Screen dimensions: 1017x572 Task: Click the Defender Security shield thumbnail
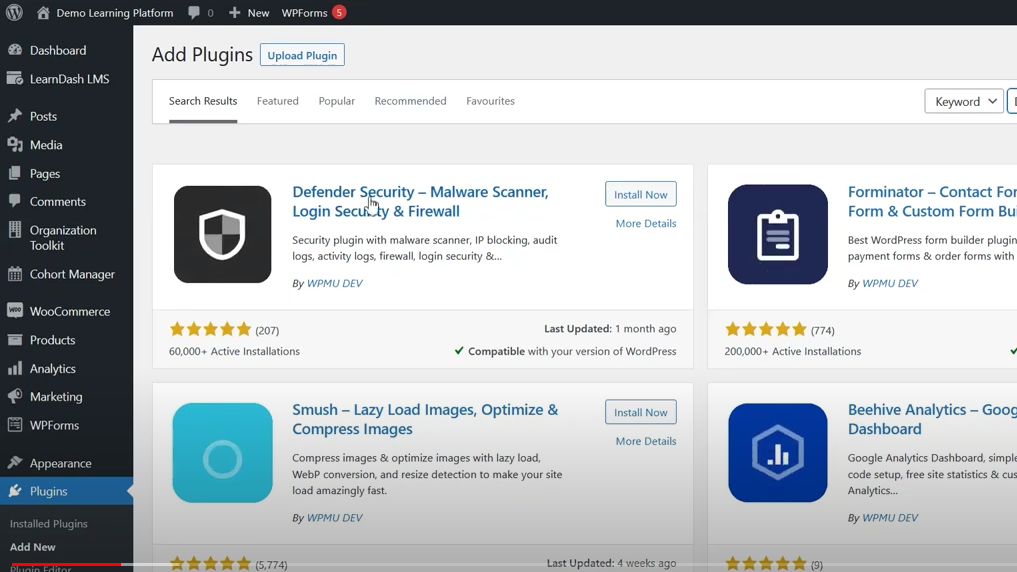pyautogui.click(x=222, y=234)
